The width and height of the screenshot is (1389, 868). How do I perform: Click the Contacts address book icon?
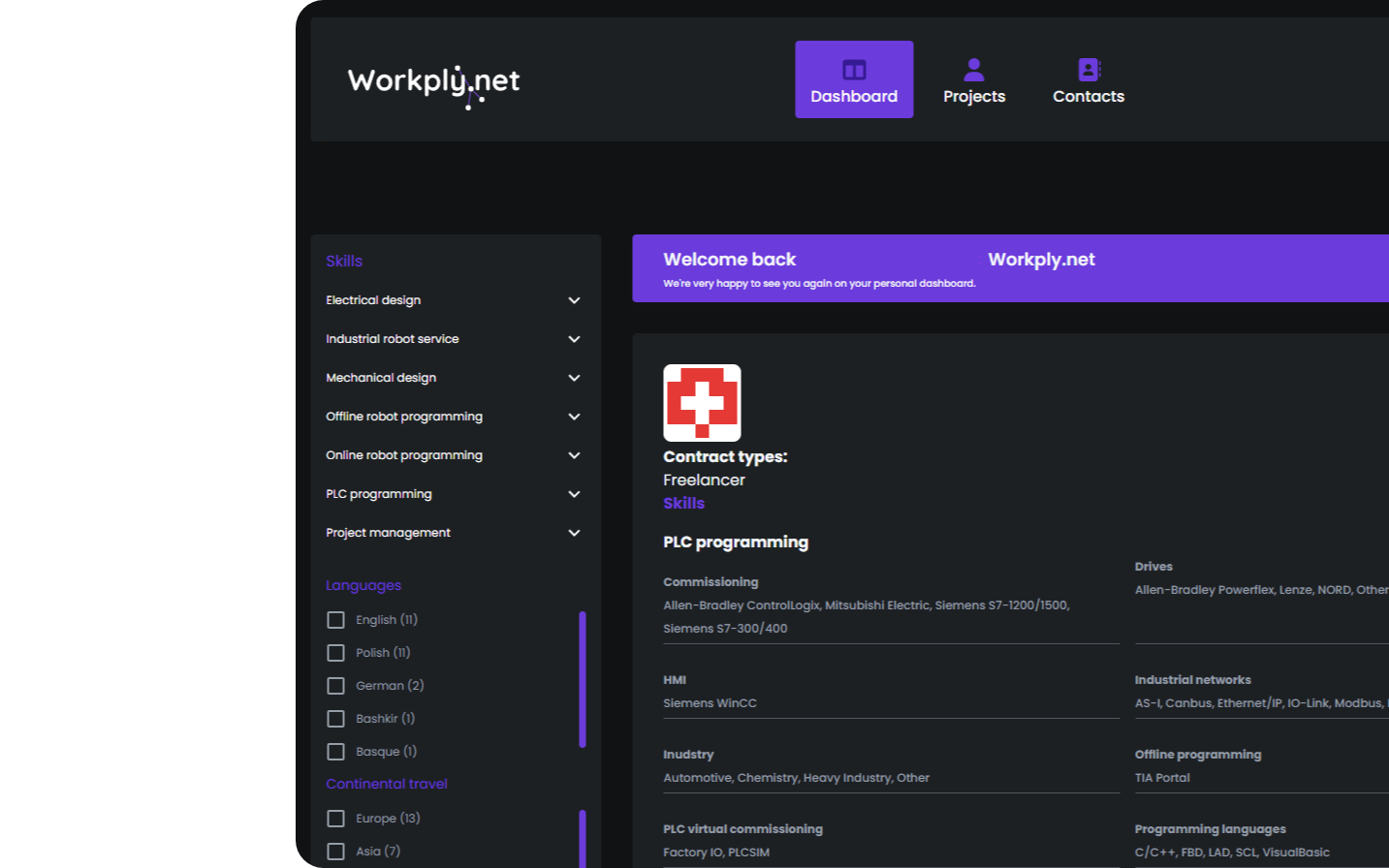1089,70
